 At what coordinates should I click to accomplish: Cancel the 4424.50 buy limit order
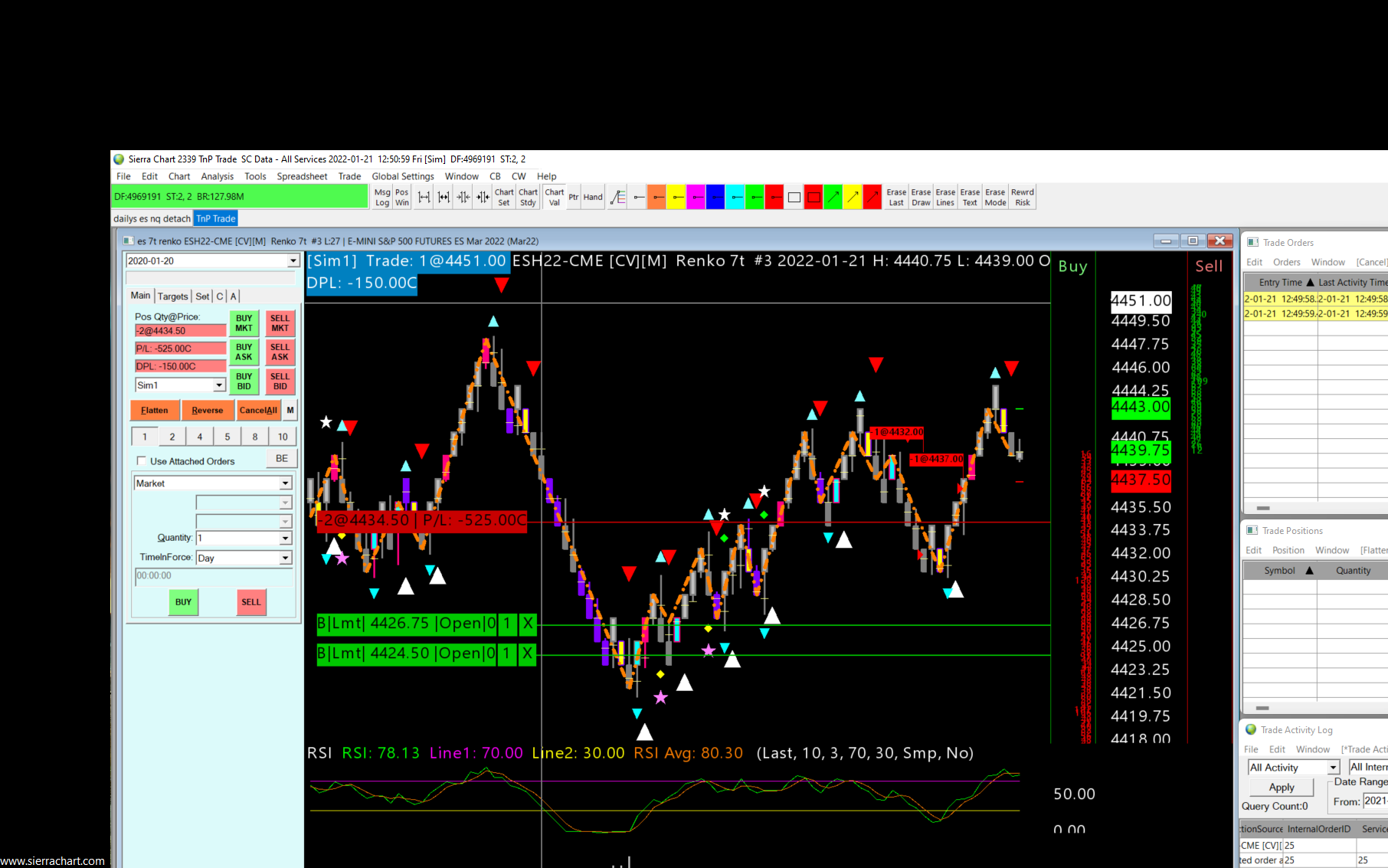pyautogui.click(x=528, y=653)
